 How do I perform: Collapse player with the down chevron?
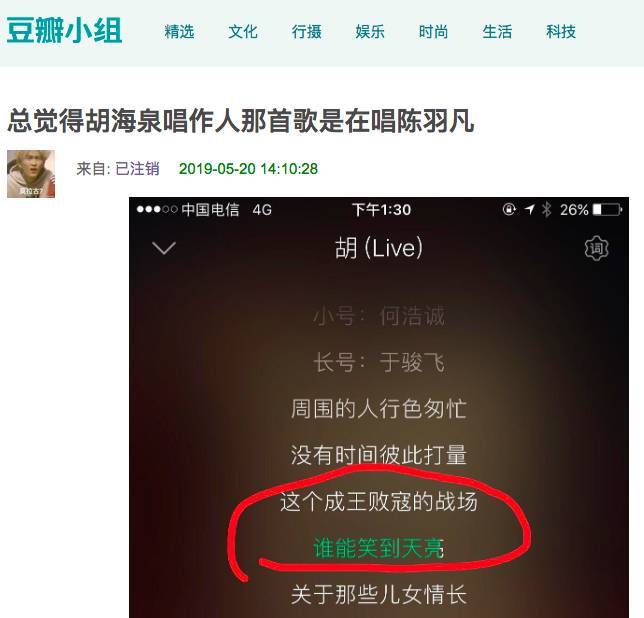(x=164, y=248)
